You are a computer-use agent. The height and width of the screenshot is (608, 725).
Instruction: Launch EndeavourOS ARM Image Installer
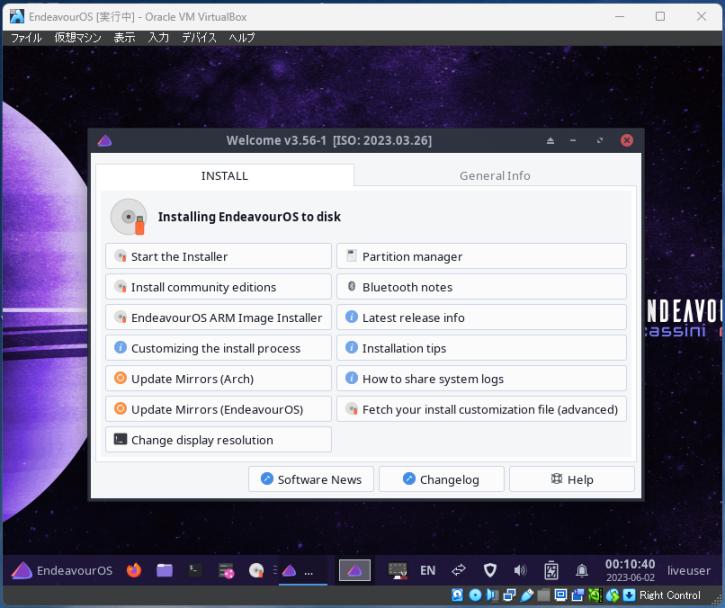218,317
